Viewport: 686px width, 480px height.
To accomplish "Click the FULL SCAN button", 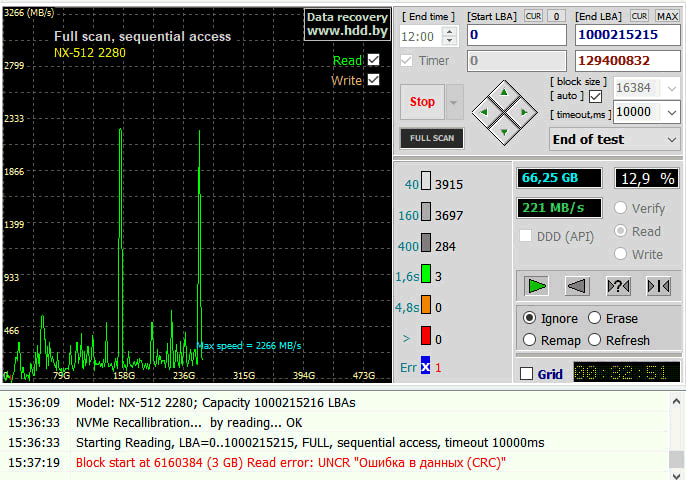I will (x=432, y=138).
